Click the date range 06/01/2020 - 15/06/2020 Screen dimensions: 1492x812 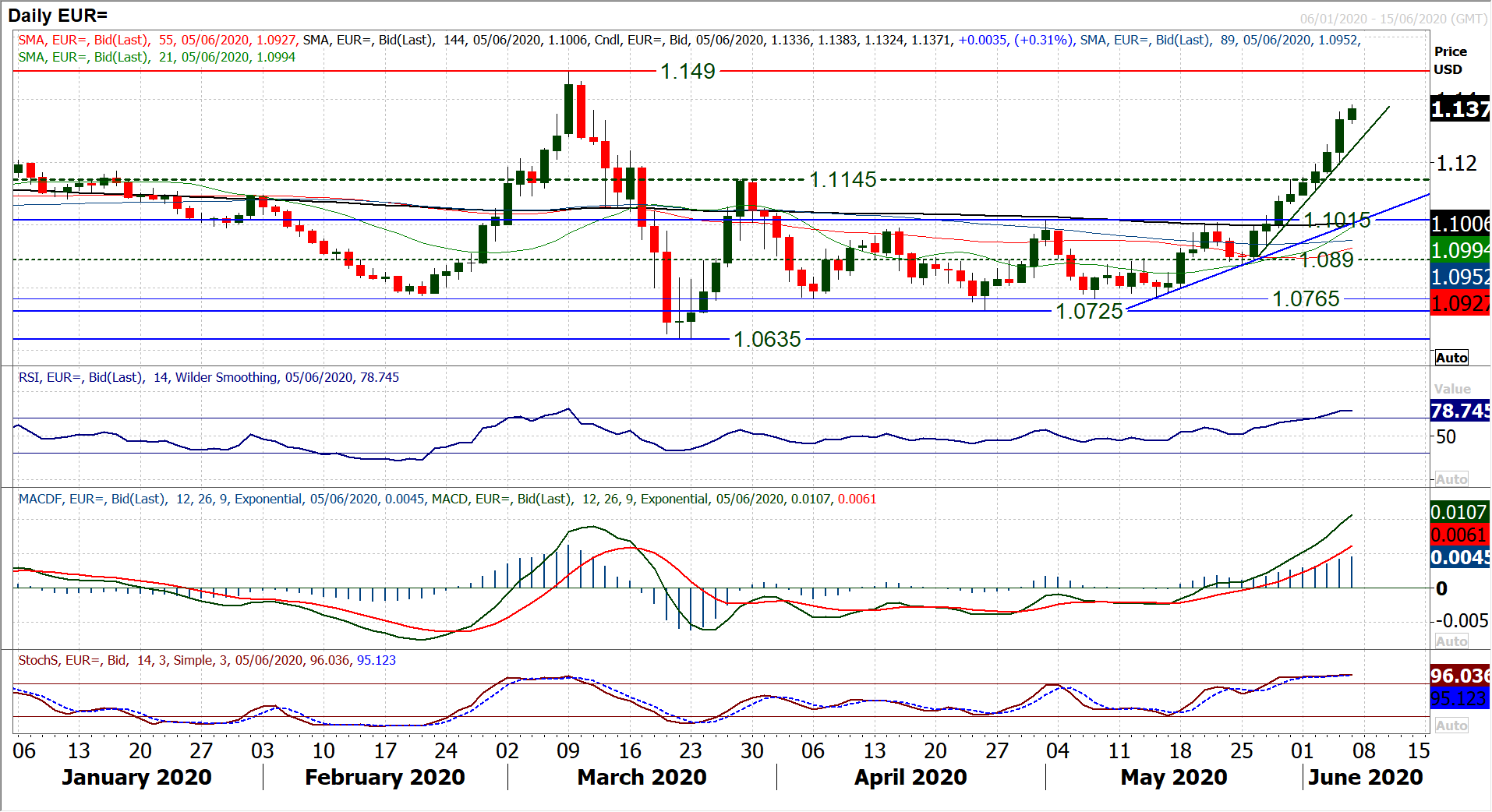[x=1393, y=19]
